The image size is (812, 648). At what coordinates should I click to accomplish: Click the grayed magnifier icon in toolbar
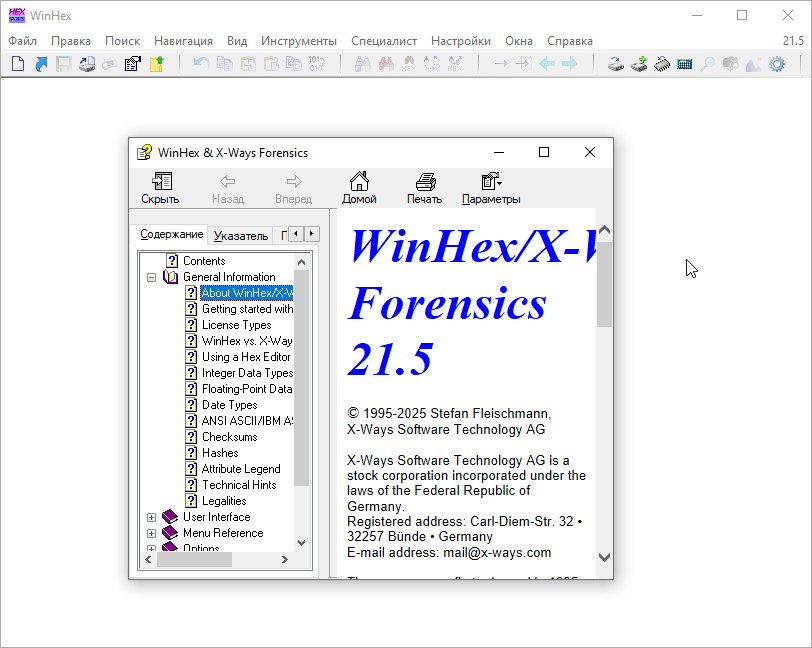pyautogui.click(x=707, y=64)
